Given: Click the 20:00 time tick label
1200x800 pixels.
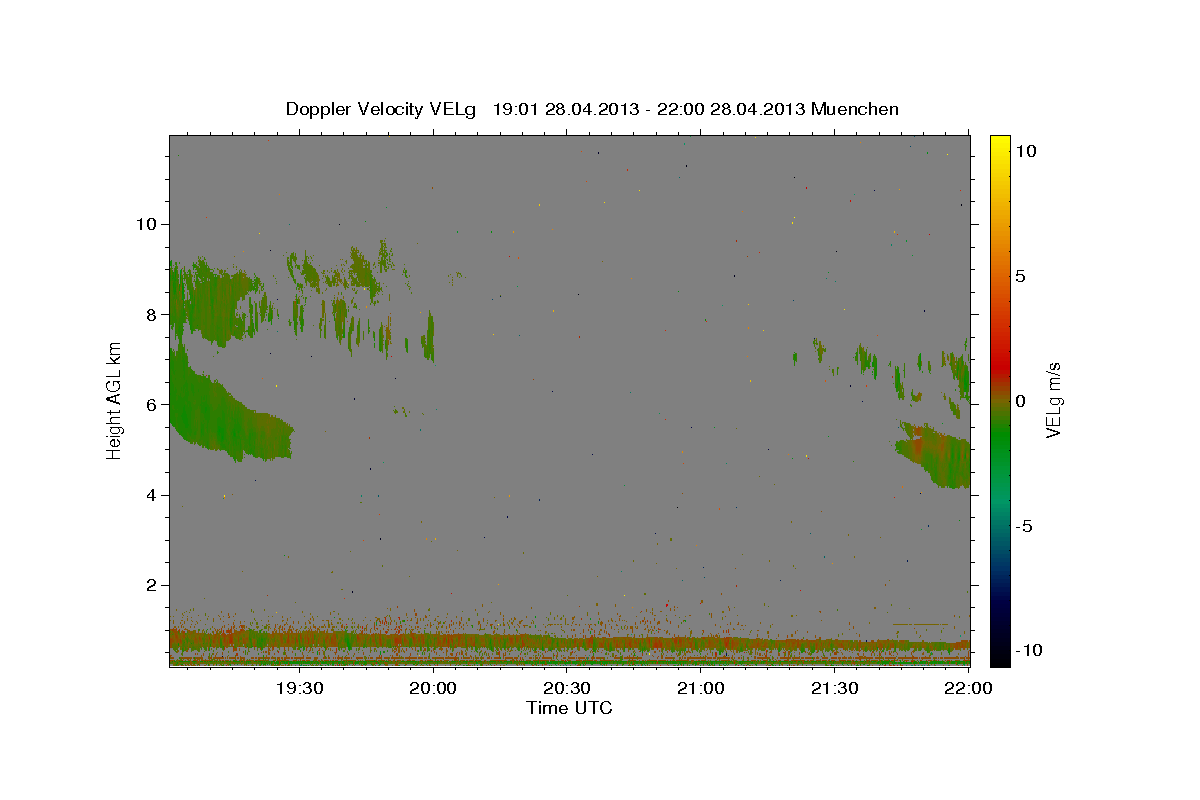Looking at the screenshot, I should tap(433, 688).
